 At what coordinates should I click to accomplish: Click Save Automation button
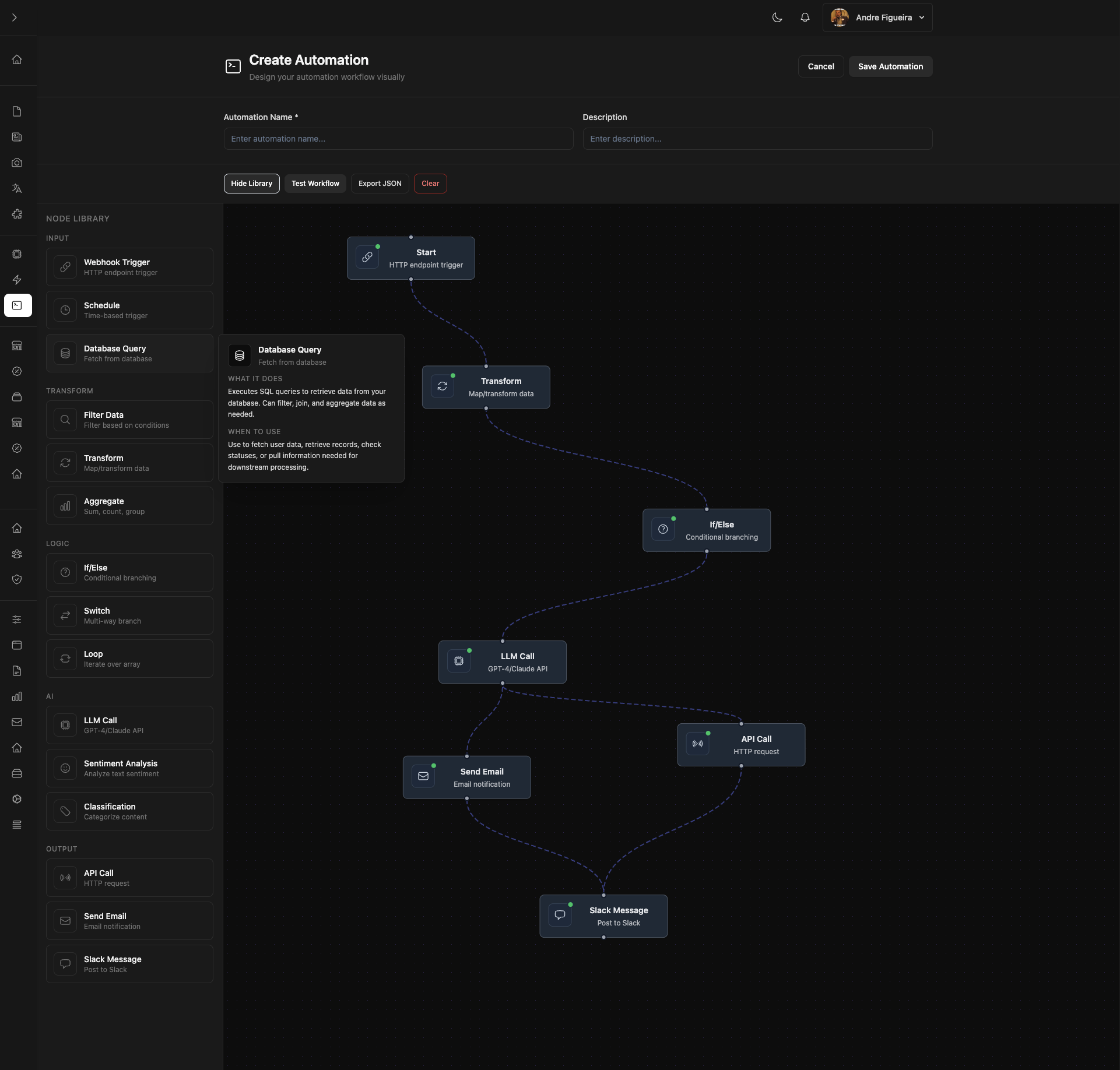[x=890, y=66]
